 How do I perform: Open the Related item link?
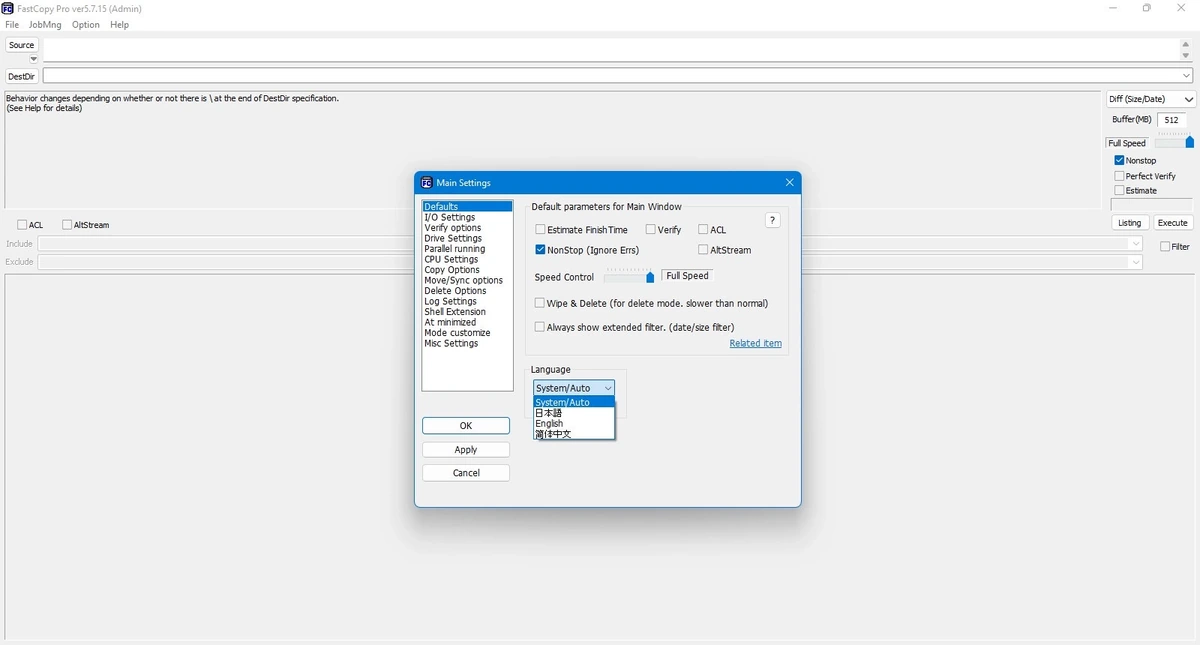755,343
